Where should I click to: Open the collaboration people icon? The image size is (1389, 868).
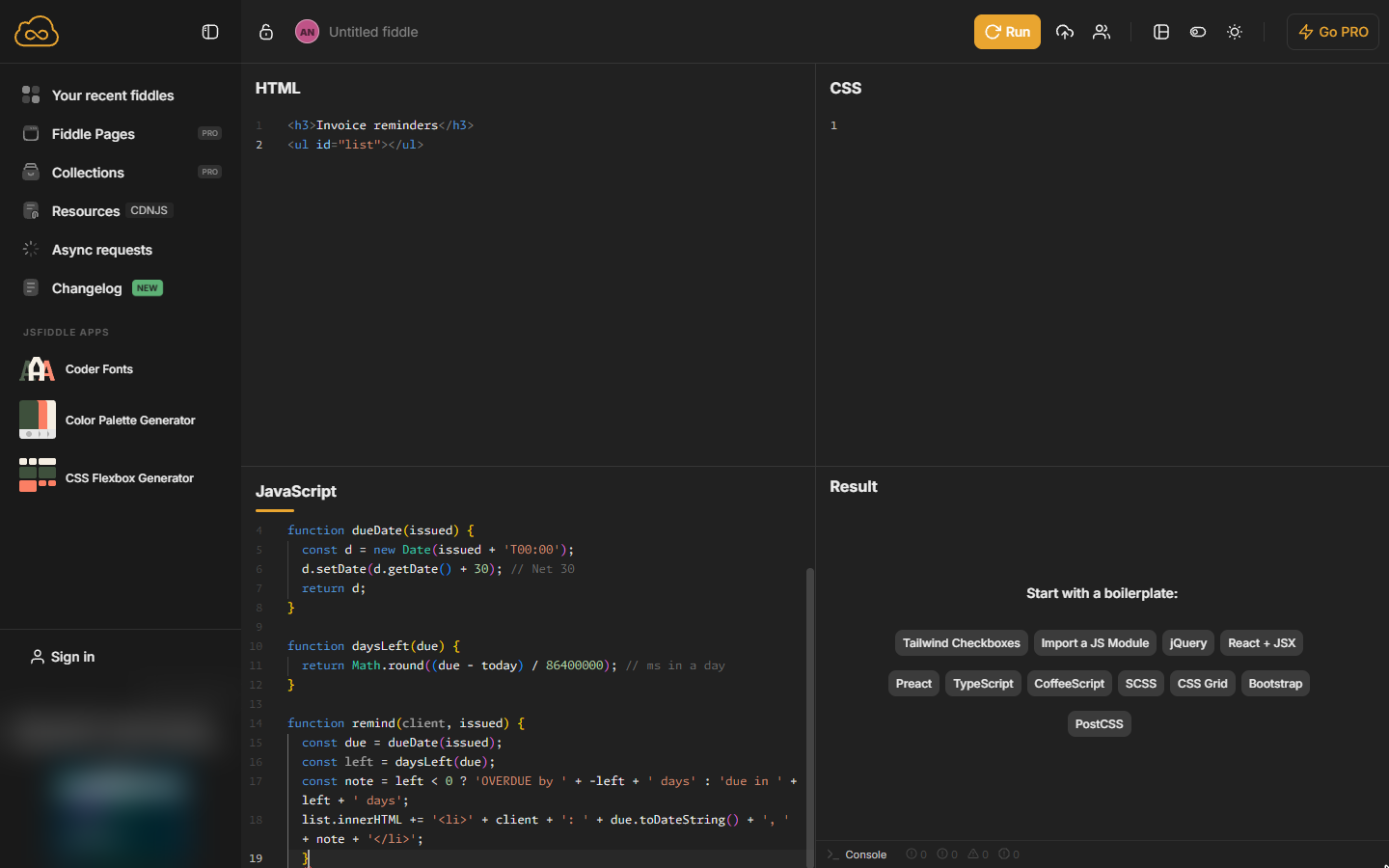[x=1101, y=32]
